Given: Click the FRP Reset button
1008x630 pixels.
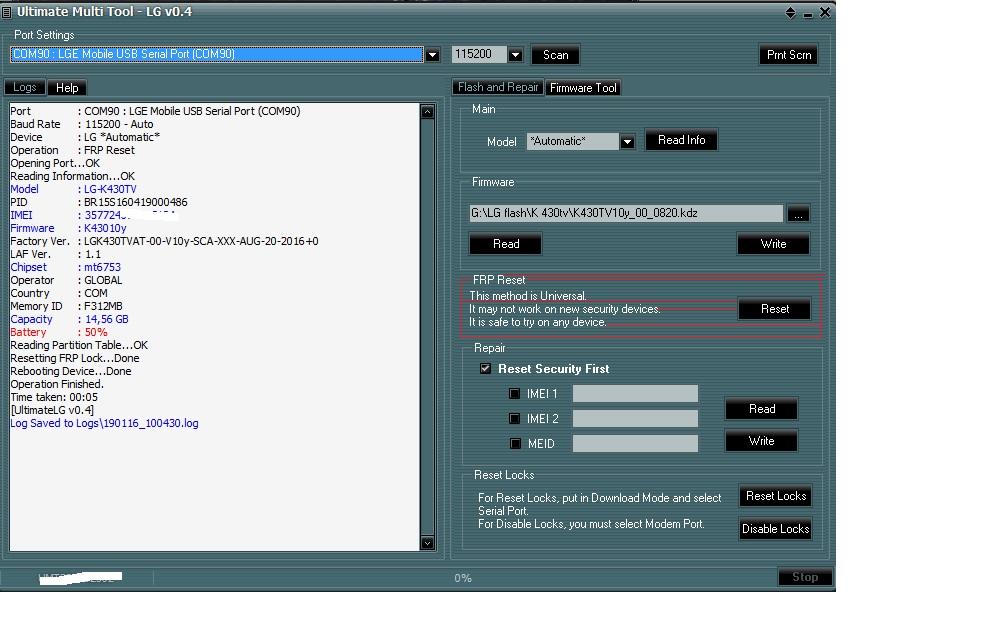Looking at the screenshot, I should coord(775,309).
